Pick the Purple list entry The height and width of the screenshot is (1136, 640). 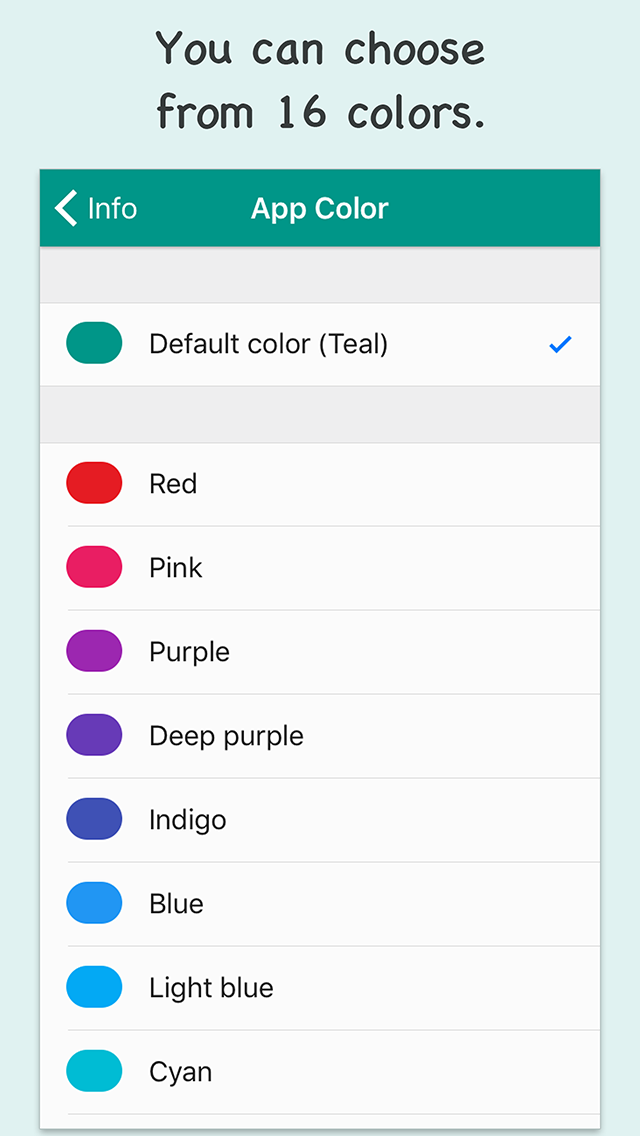[x=320, y=652]
